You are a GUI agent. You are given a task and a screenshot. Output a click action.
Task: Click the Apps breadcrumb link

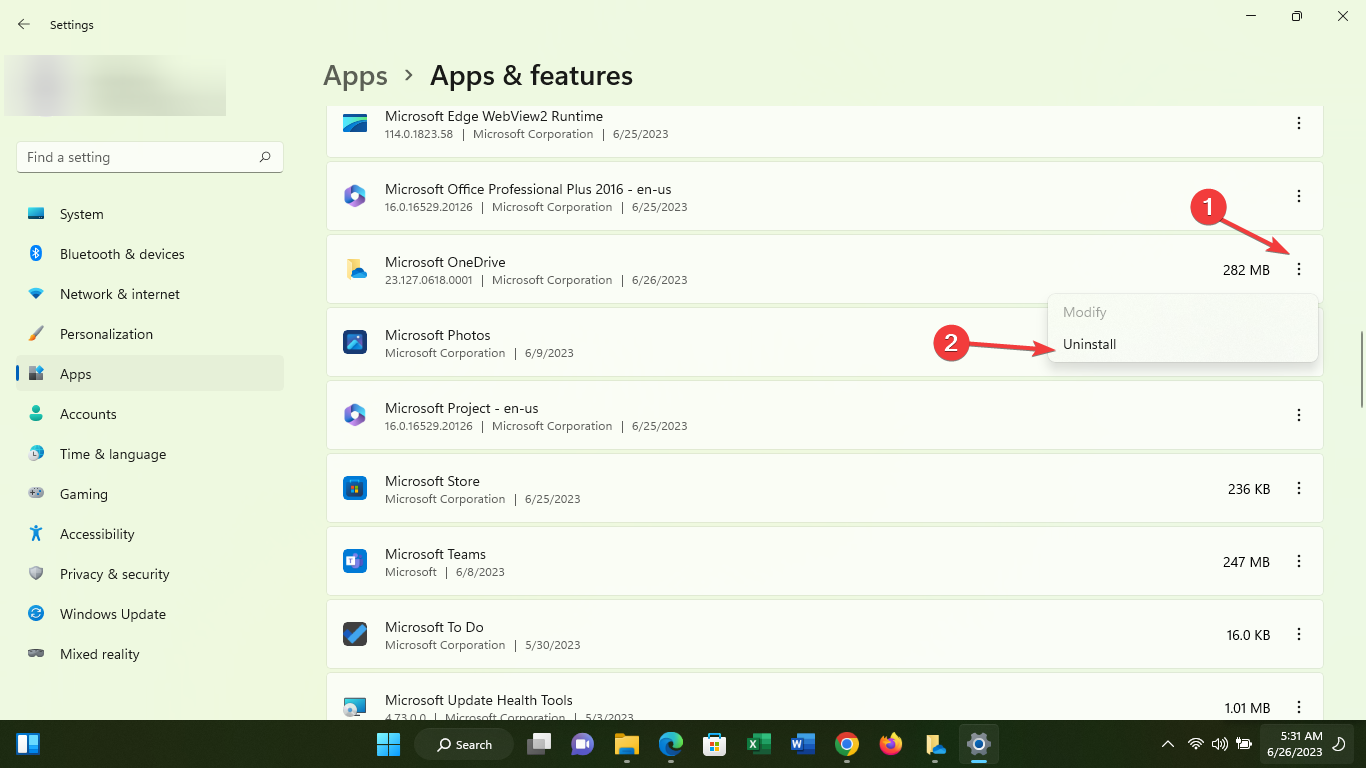(x=355, y=75)
